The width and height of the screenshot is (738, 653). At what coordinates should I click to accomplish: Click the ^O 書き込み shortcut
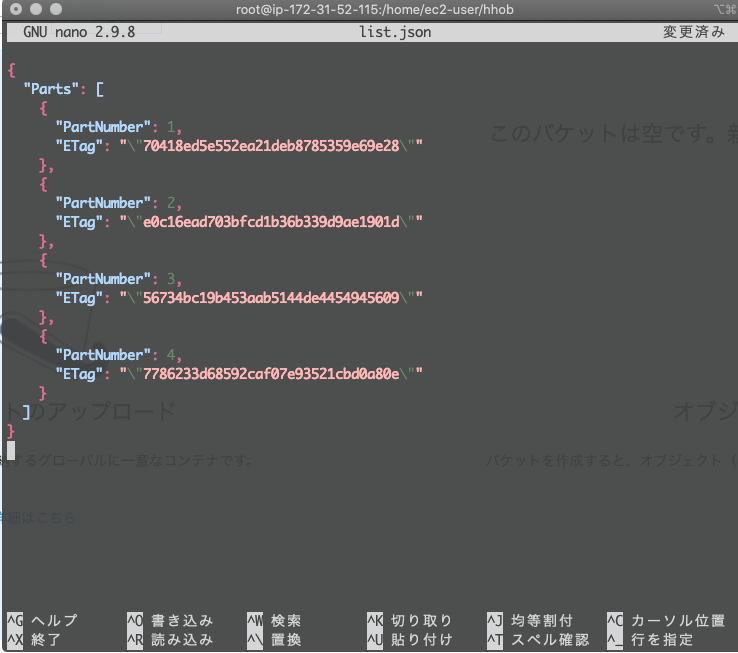(x=170, y=621)
